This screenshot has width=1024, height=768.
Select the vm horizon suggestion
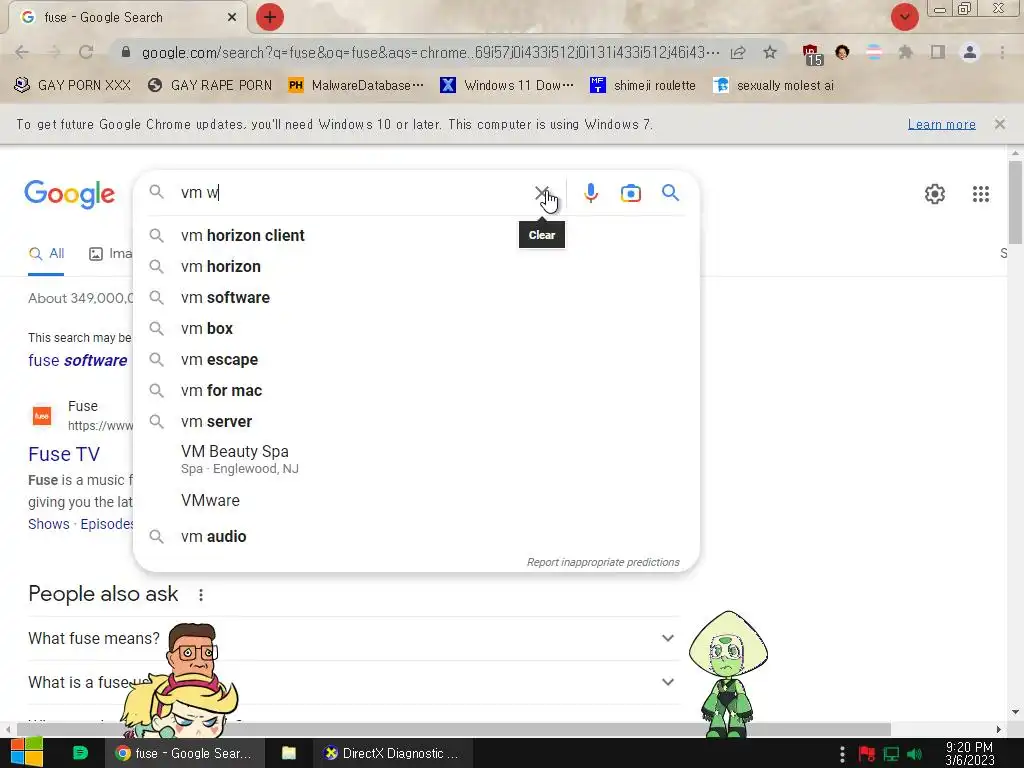(416, 266)
